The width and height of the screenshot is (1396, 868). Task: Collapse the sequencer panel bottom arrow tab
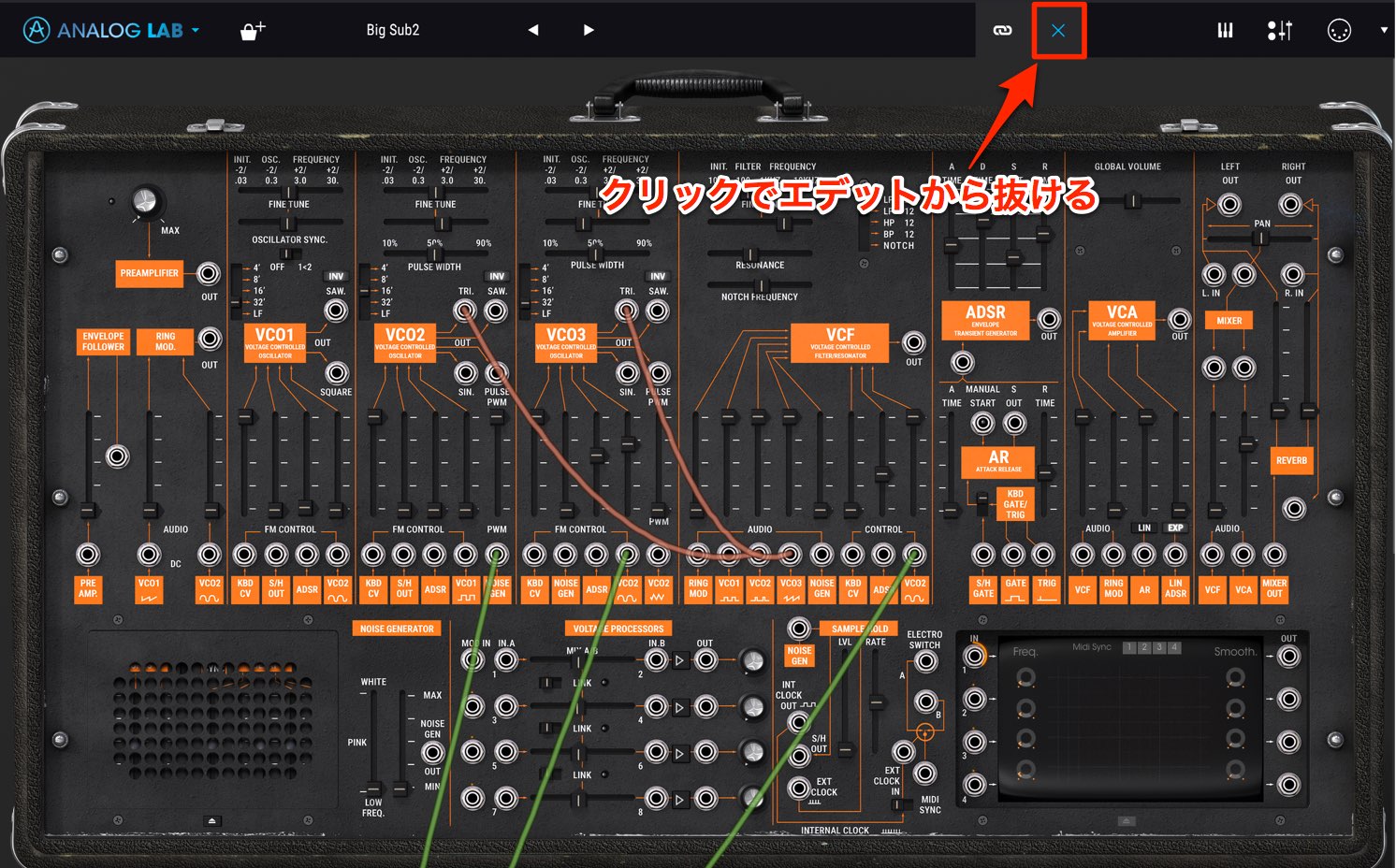(1127, 820)
